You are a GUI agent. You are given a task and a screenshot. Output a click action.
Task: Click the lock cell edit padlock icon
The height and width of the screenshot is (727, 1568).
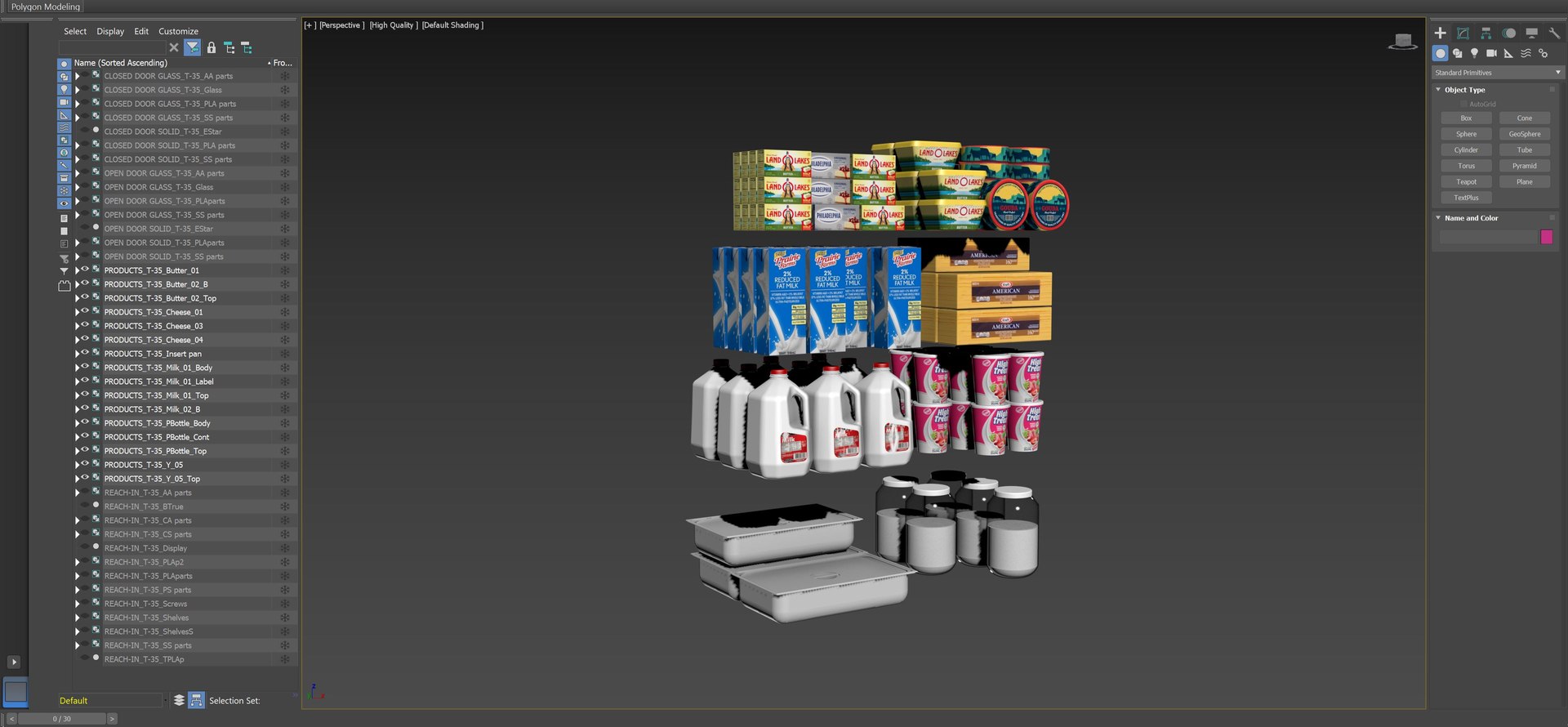(x=212, y=48)
